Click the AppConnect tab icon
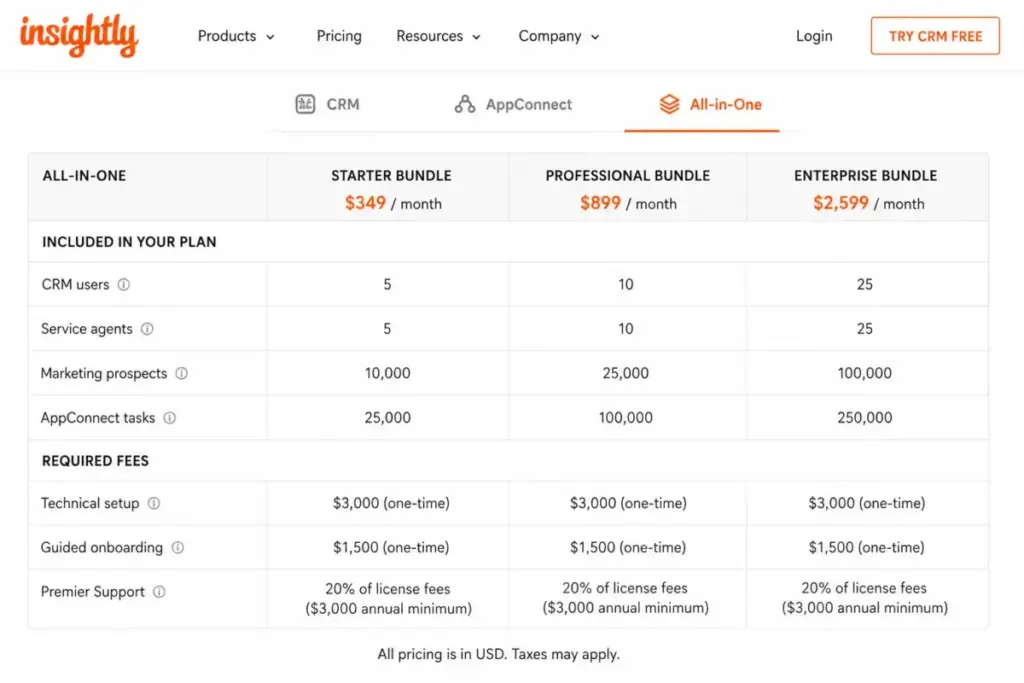Viewport: 1024px width, 683px height. (x=465, y=104)
